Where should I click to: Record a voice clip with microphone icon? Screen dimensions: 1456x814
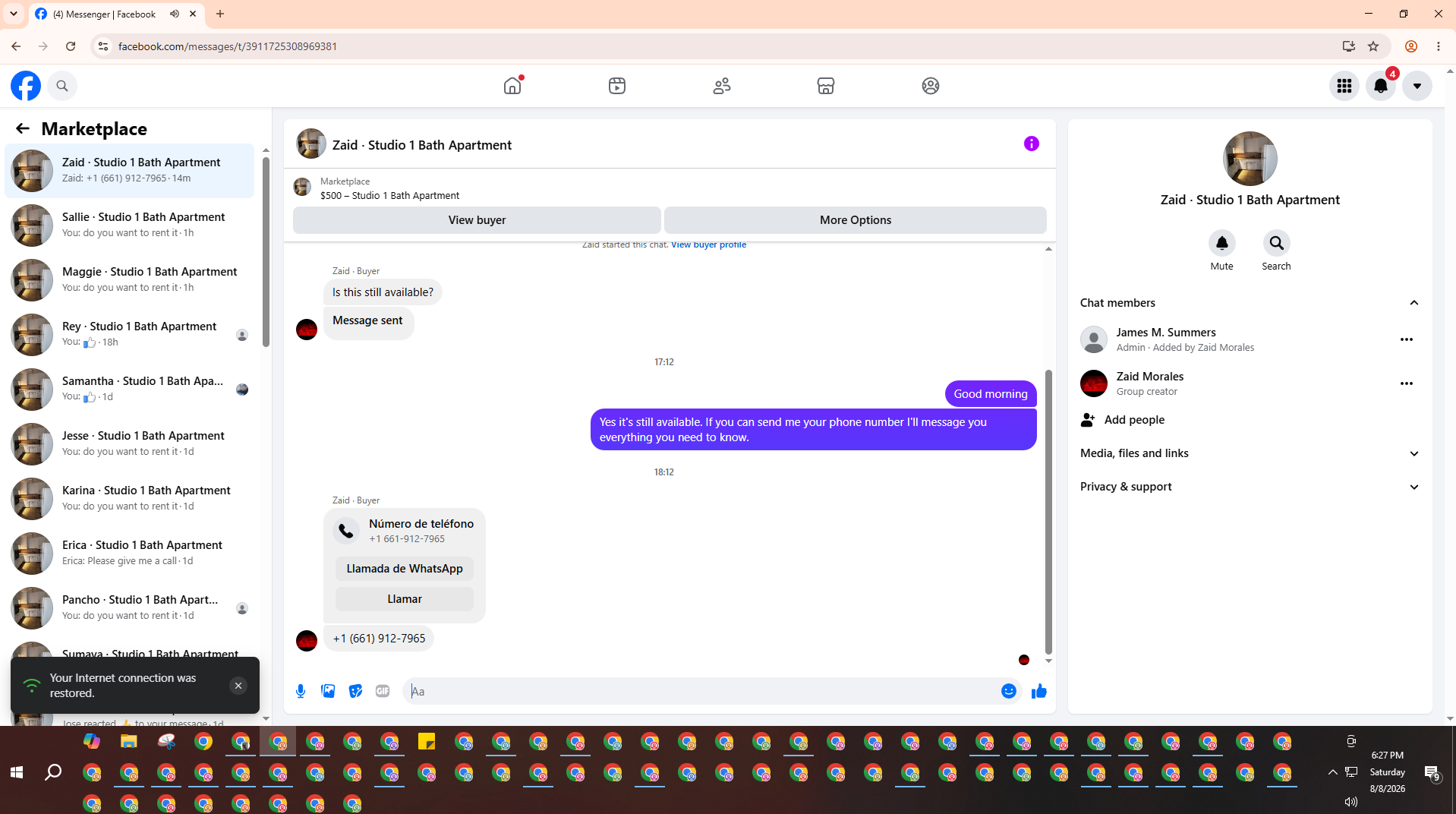[301, 691]
